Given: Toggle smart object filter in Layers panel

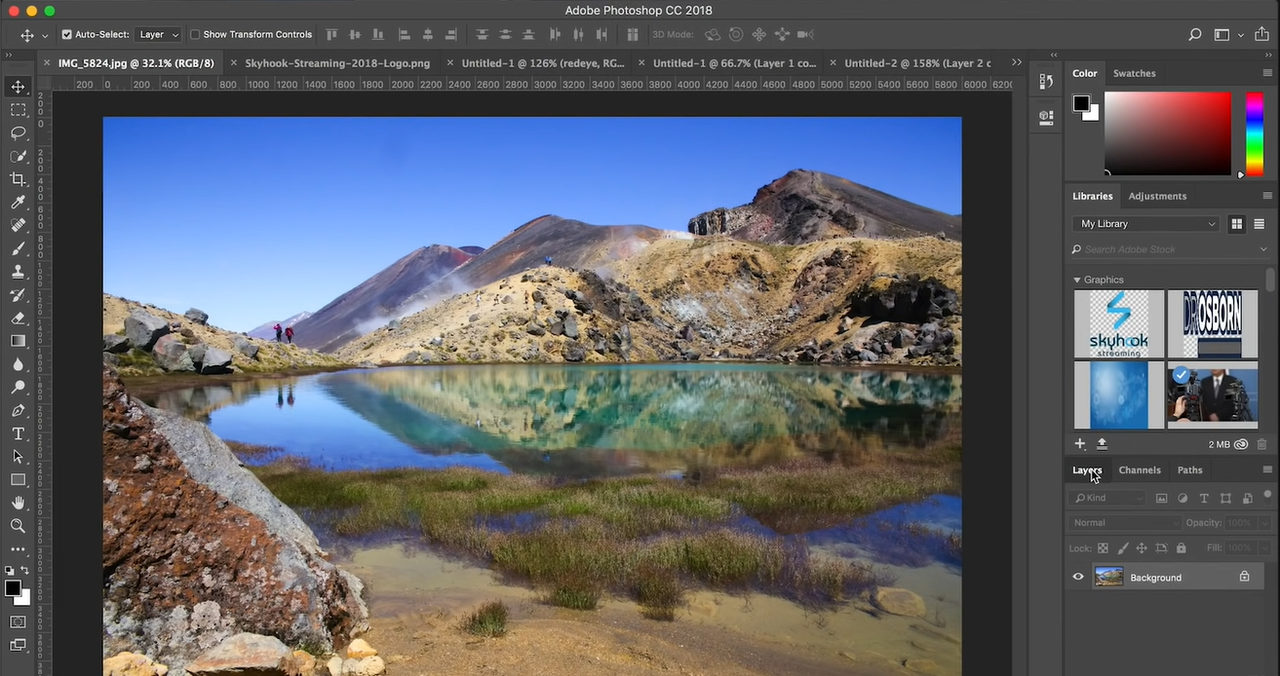Looking at the screenshot, I should click(x=1247, y=498).
